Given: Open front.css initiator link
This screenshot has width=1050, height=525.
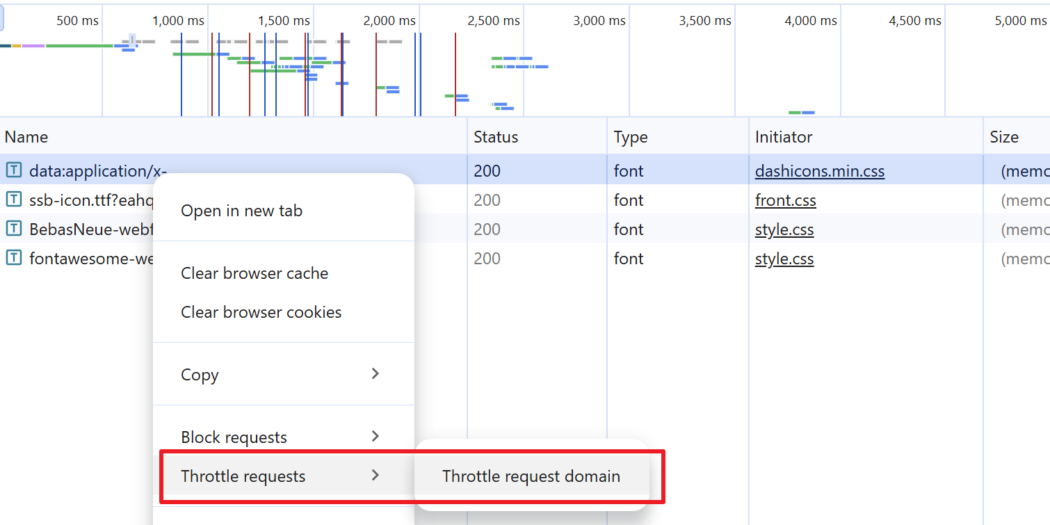Looking at the screenshot, I should pos(785,200).
